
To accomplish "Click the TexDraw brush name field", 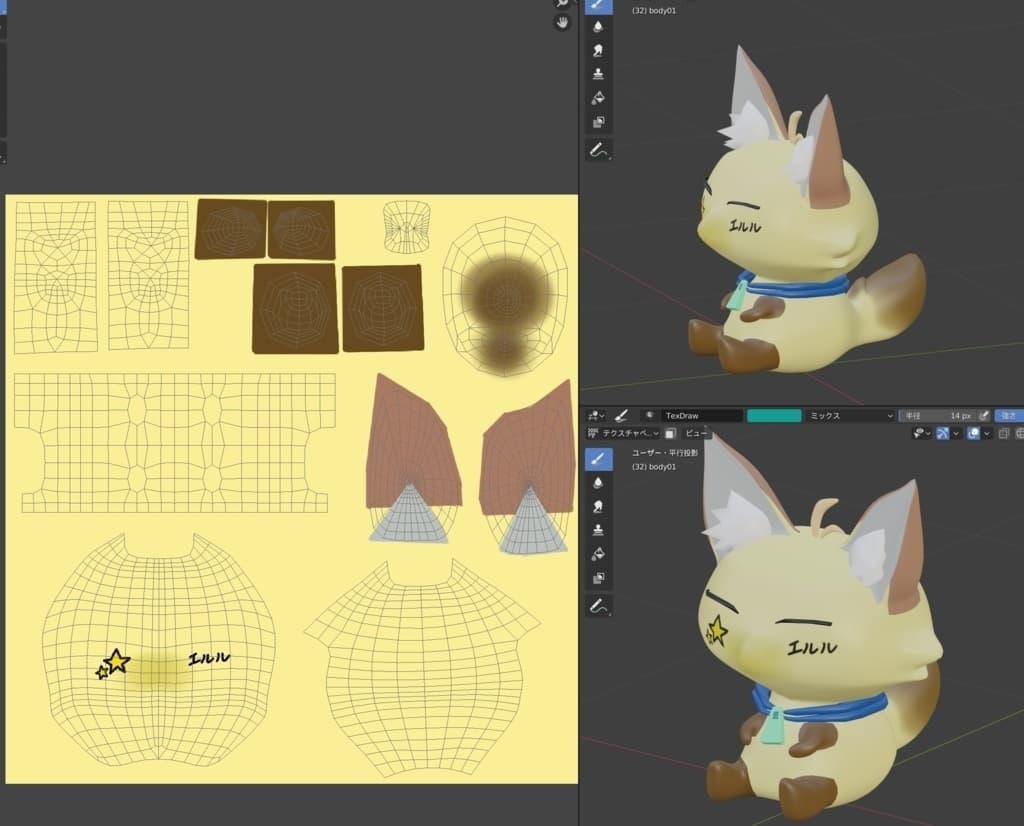I will [700, 415].
